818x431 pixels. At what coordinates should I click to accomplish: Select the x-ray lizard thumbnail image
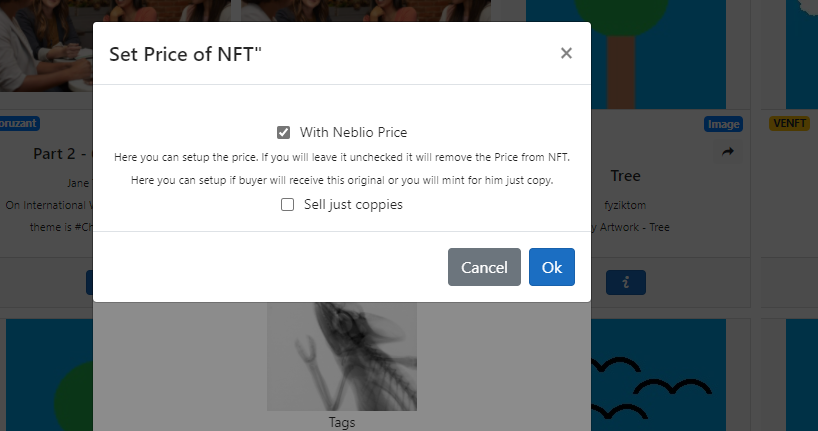coord(342,356)
